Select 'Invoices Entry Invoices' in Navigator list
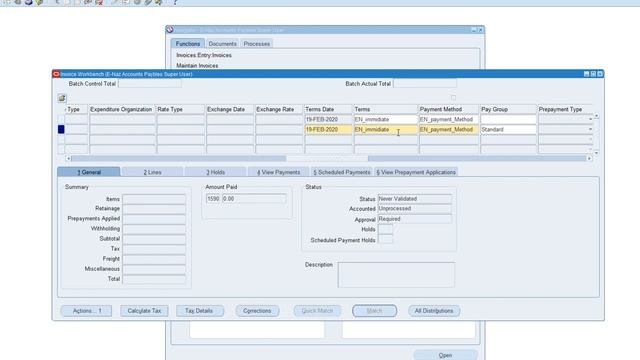The image size is (640, 360). pos(204,55)
